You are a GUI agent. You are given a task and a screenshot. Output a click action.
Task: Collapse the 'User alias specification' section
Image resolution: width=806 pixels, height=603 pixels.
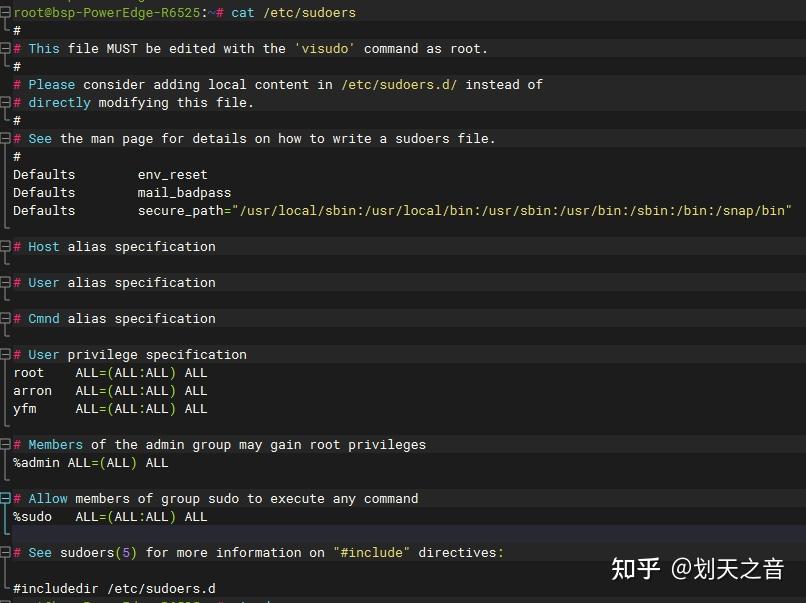pyautogui.click(x=5, y=282)
